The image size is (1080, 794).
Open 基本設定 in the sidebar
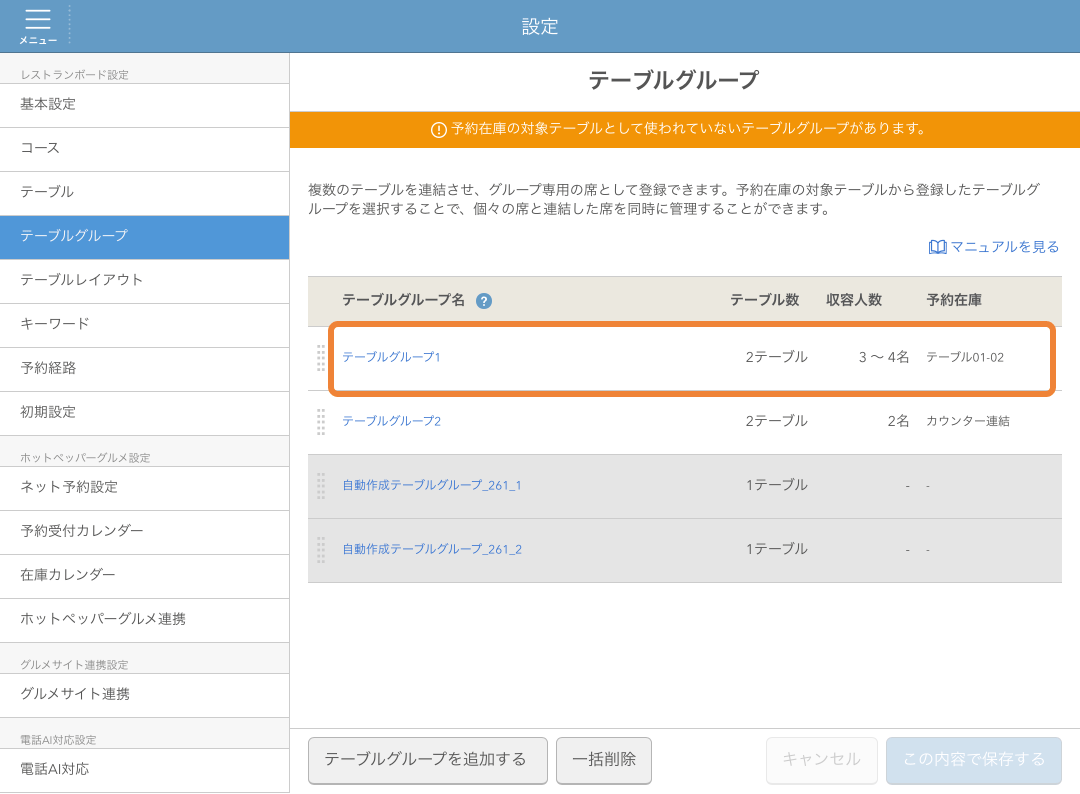pyautogui.click(x=43, y=105)
